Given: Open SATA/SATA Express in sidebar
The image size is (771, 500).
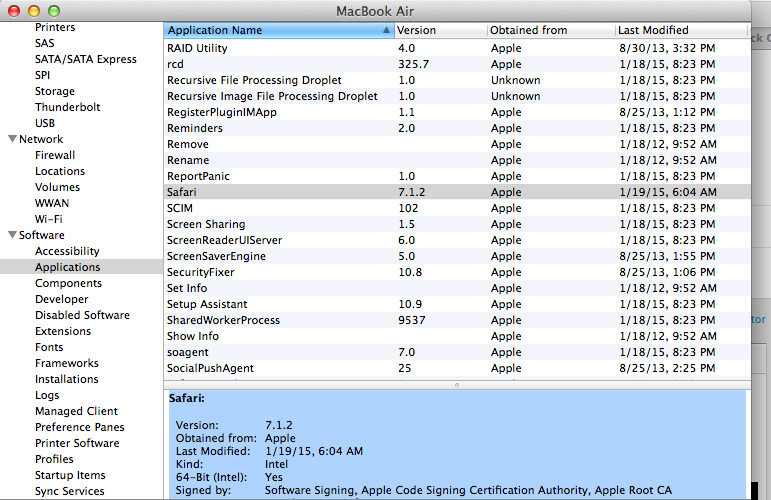Looking at the screenshot, I should click(86, 59).
